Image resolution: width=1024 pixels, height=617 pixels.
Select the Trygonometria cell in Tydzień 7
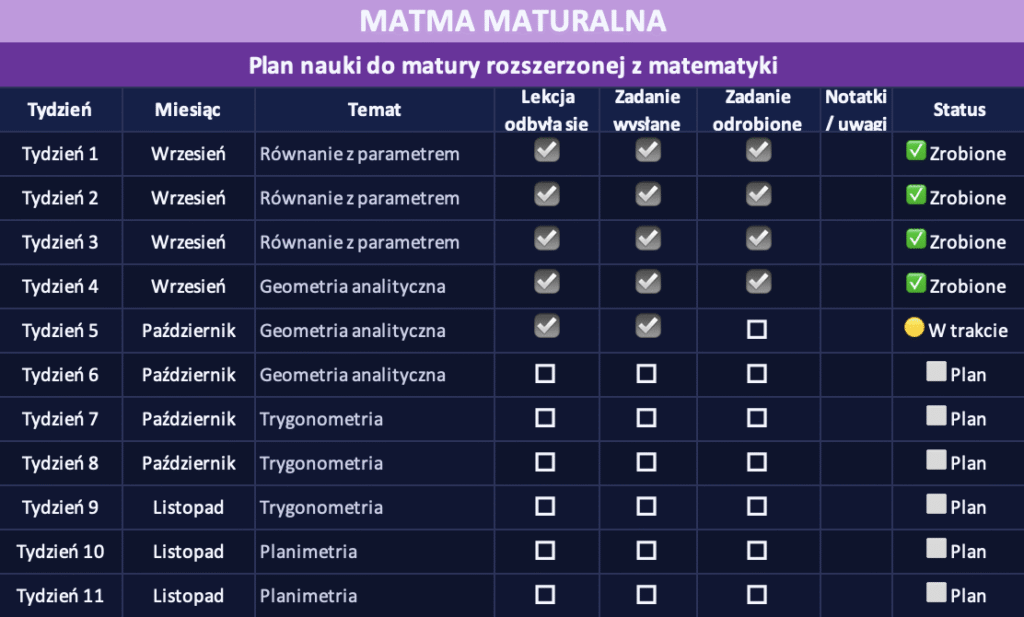pos(321,419)
